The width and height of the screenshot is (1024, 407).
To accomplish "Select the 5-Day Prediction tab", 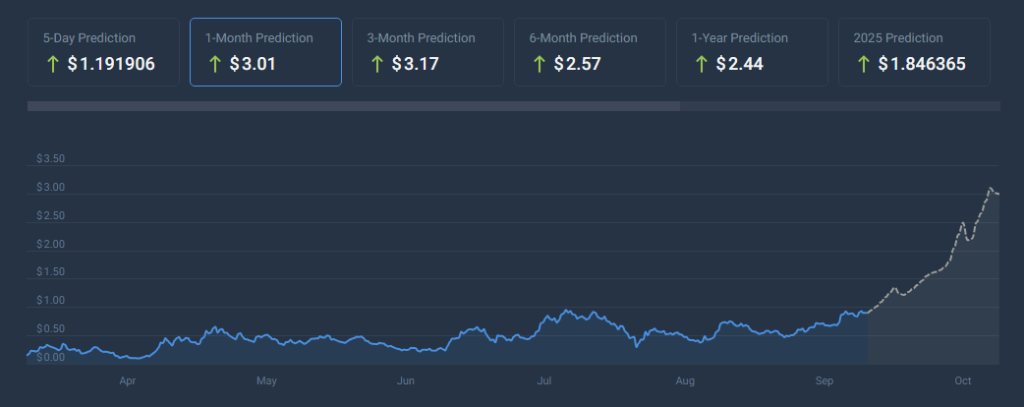I will [103, 52].
